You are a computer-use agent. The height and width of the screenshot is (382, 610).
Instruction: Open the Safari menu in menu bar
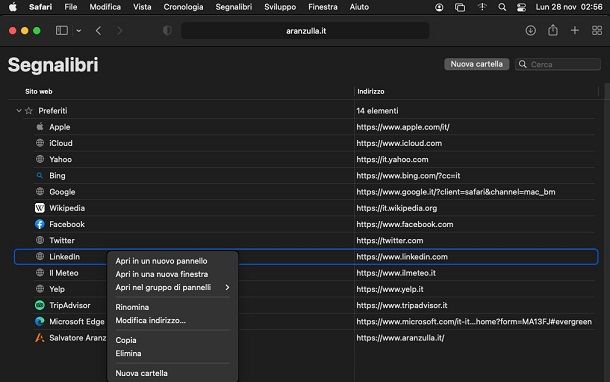click(40, 7)
